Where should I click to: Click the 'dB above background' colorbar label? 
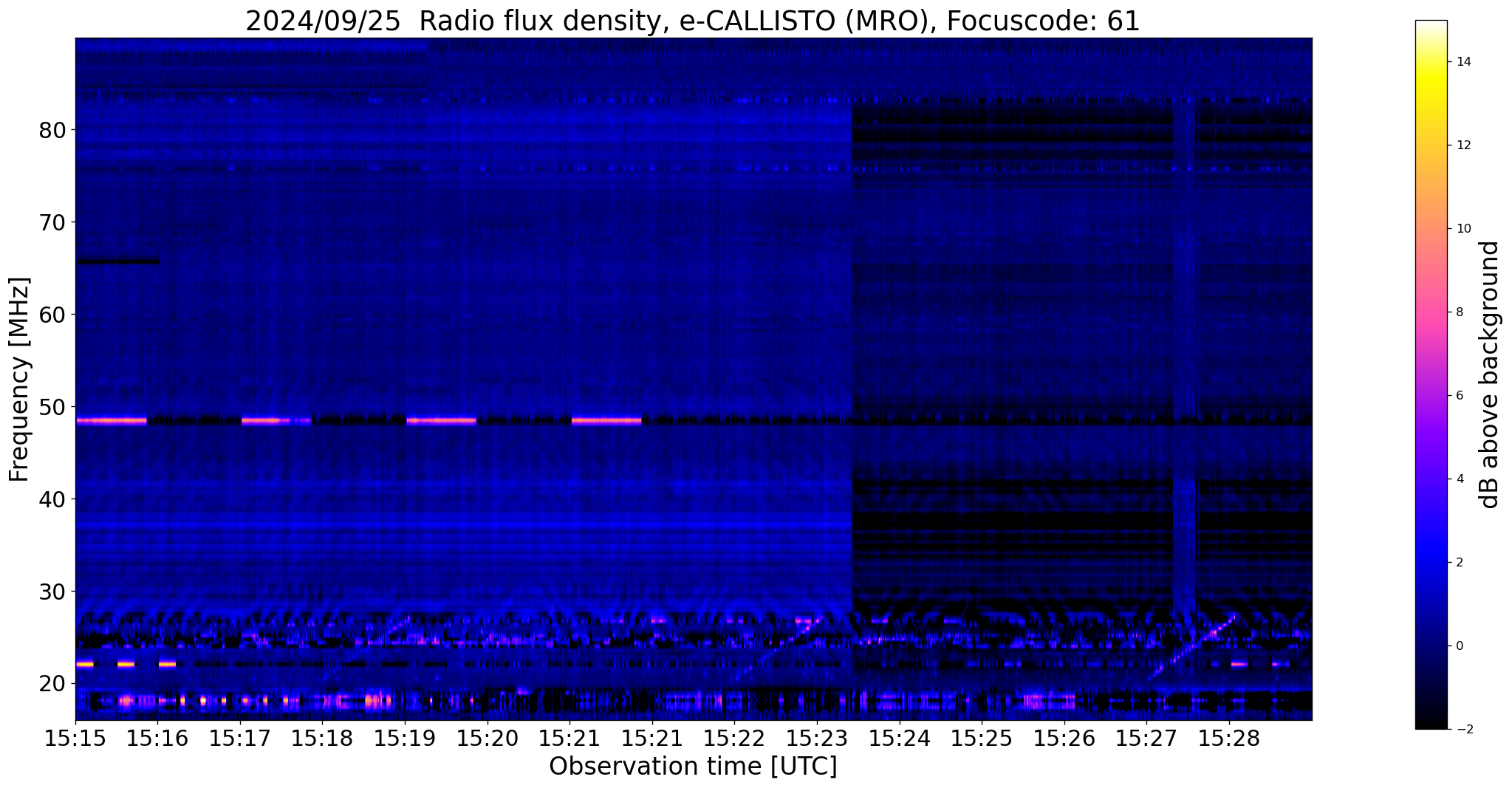coord(1490,374)
